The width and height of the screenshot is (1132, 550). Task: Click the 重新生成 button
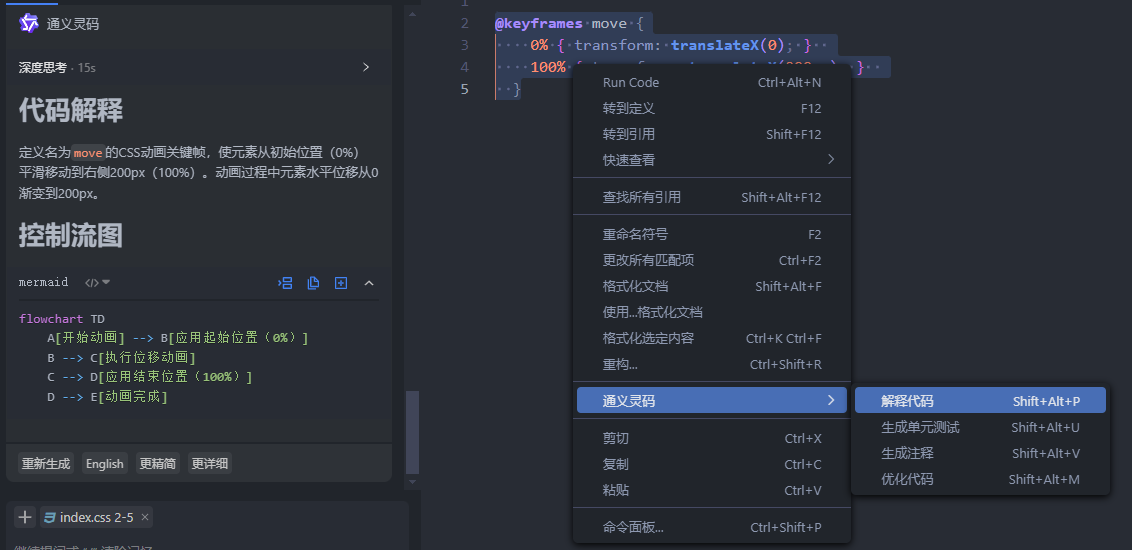(x=46, y=463)
